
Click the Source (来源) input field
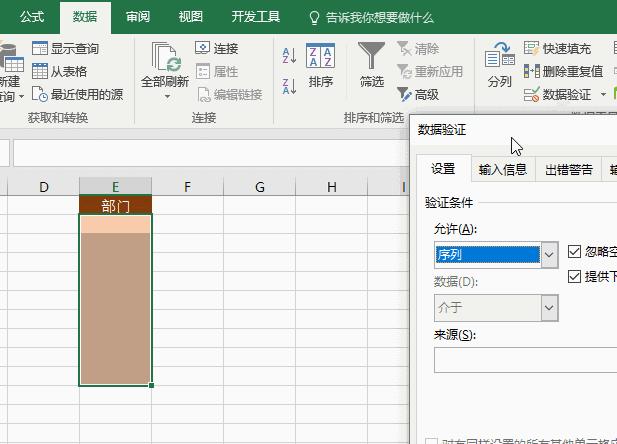coord(525,360)
